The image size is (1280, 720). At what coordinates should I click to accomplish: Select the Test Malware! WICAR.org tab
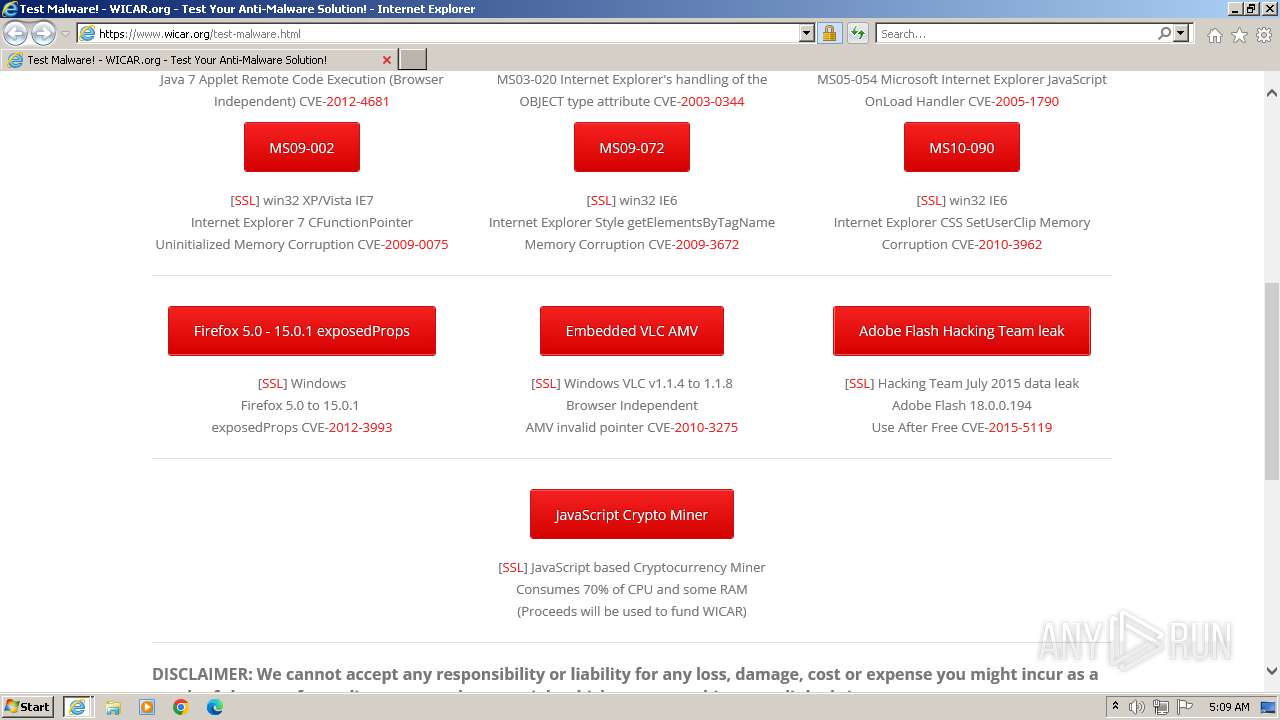(200, 60)
